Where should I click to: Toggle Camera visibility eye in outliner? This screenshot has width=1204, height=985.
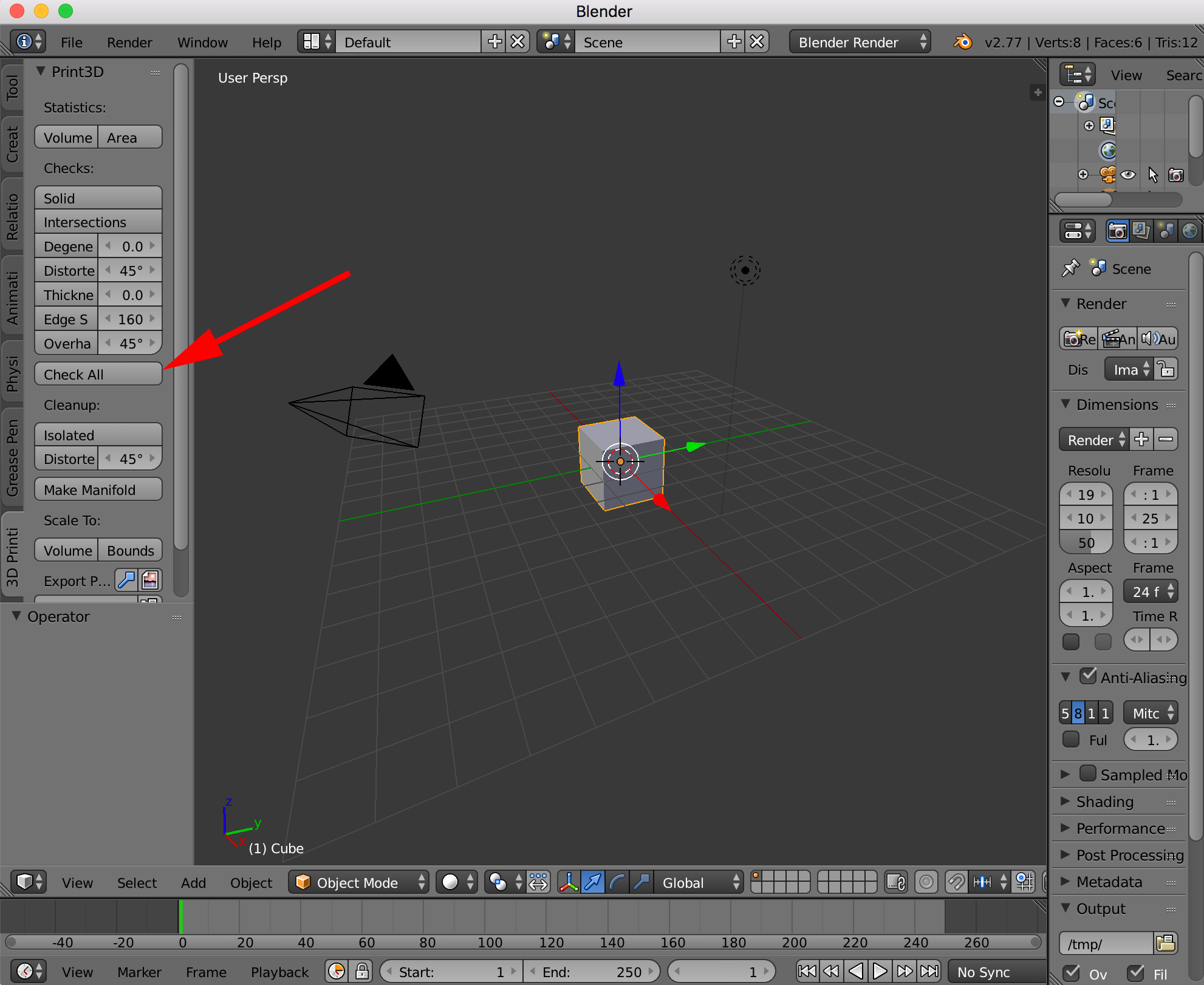1128,175
